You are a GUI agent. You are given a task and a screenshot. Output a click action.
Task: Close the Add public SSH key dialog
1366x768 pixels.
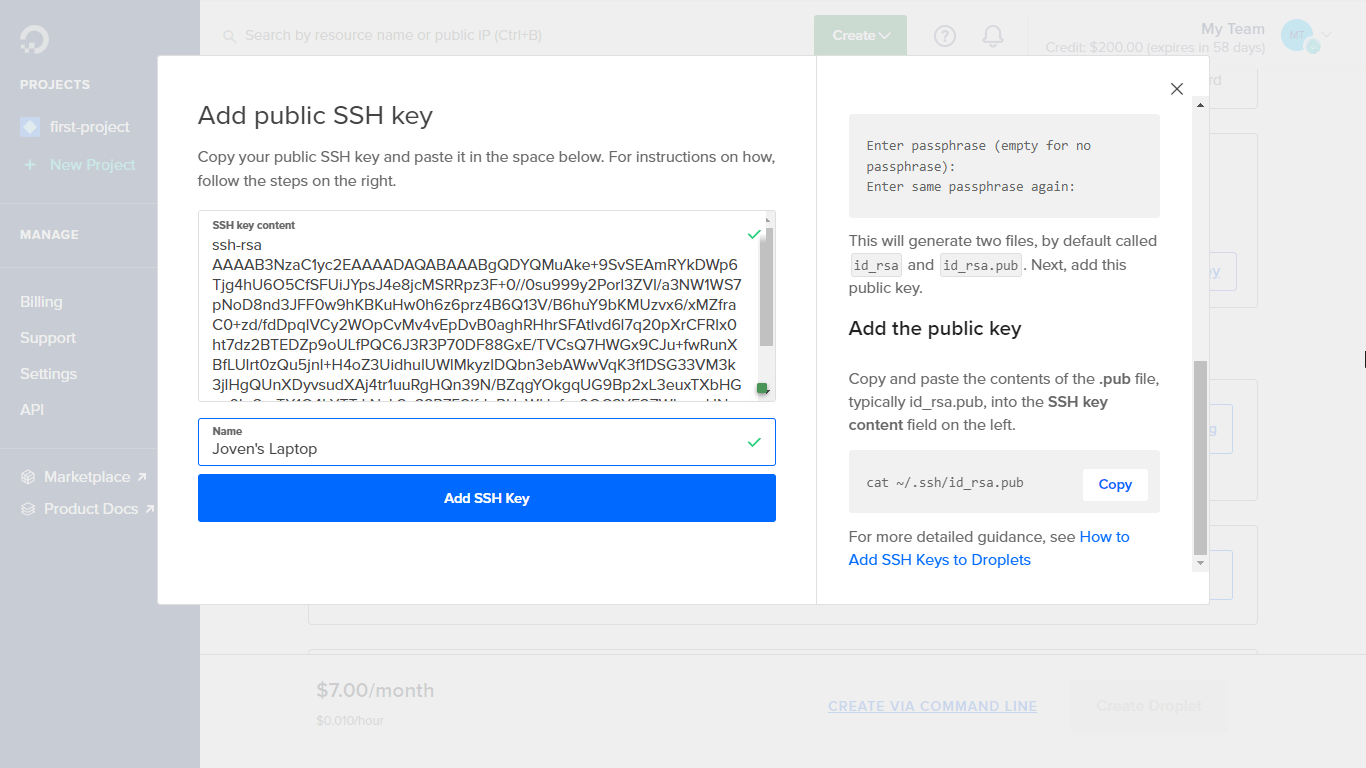click(x=1177, y=89)
